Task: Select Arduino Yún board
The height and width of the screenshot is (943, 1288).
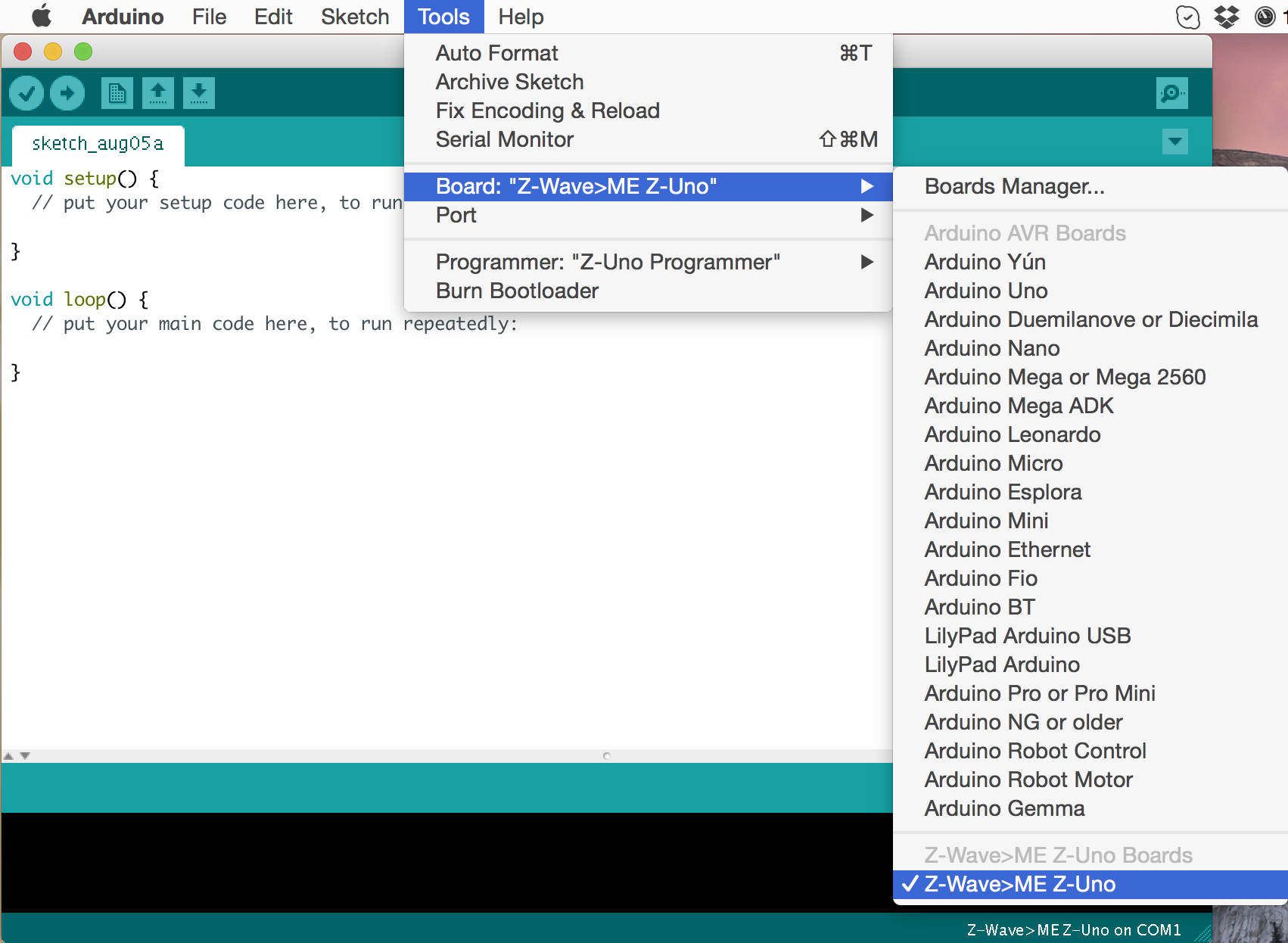Action: [1090, 263]
